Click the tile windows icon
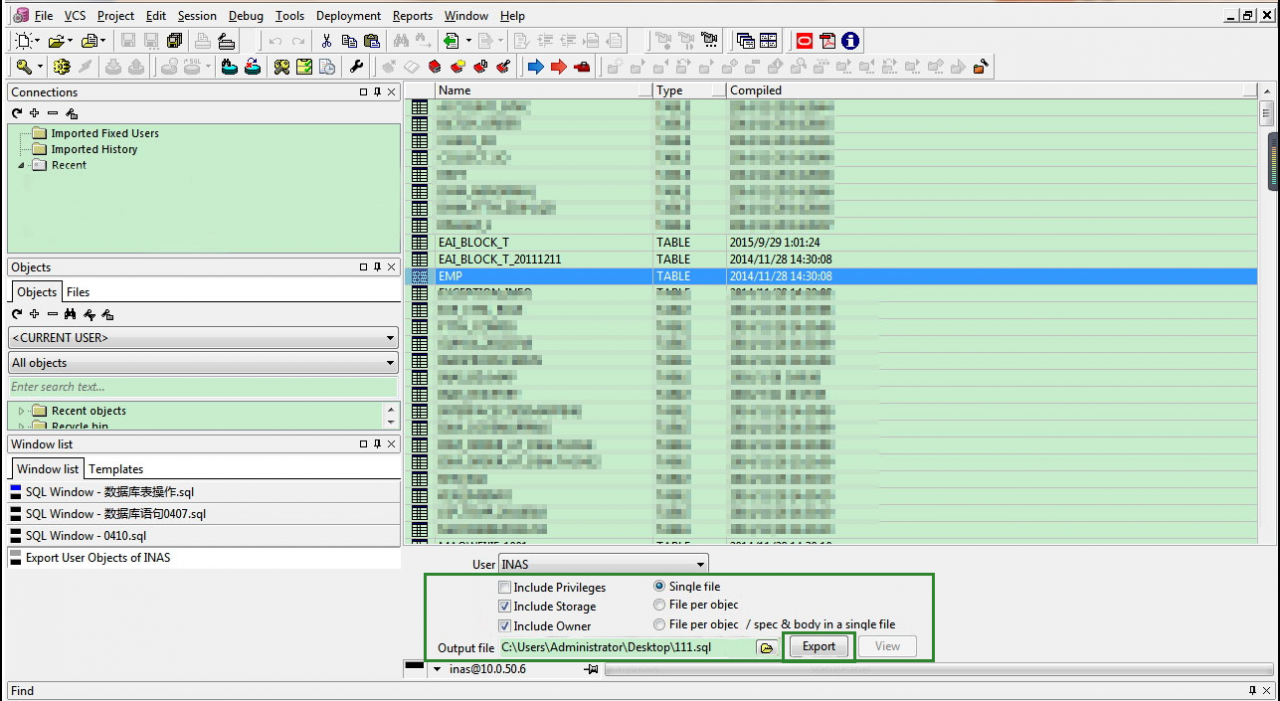Screen dimensions: 1280x701 [x=769, y=41]
